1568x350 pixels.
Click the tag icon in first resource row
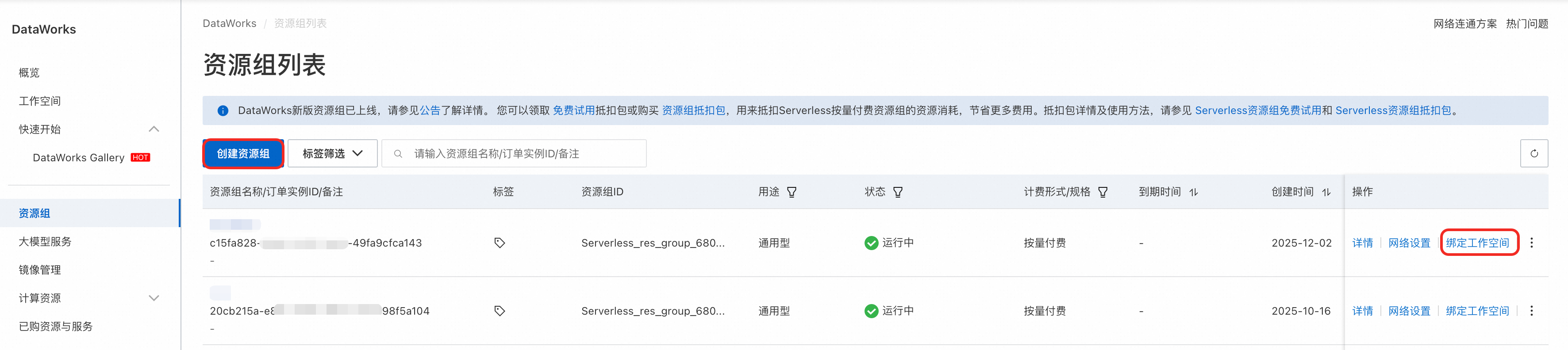coord(499,243)
